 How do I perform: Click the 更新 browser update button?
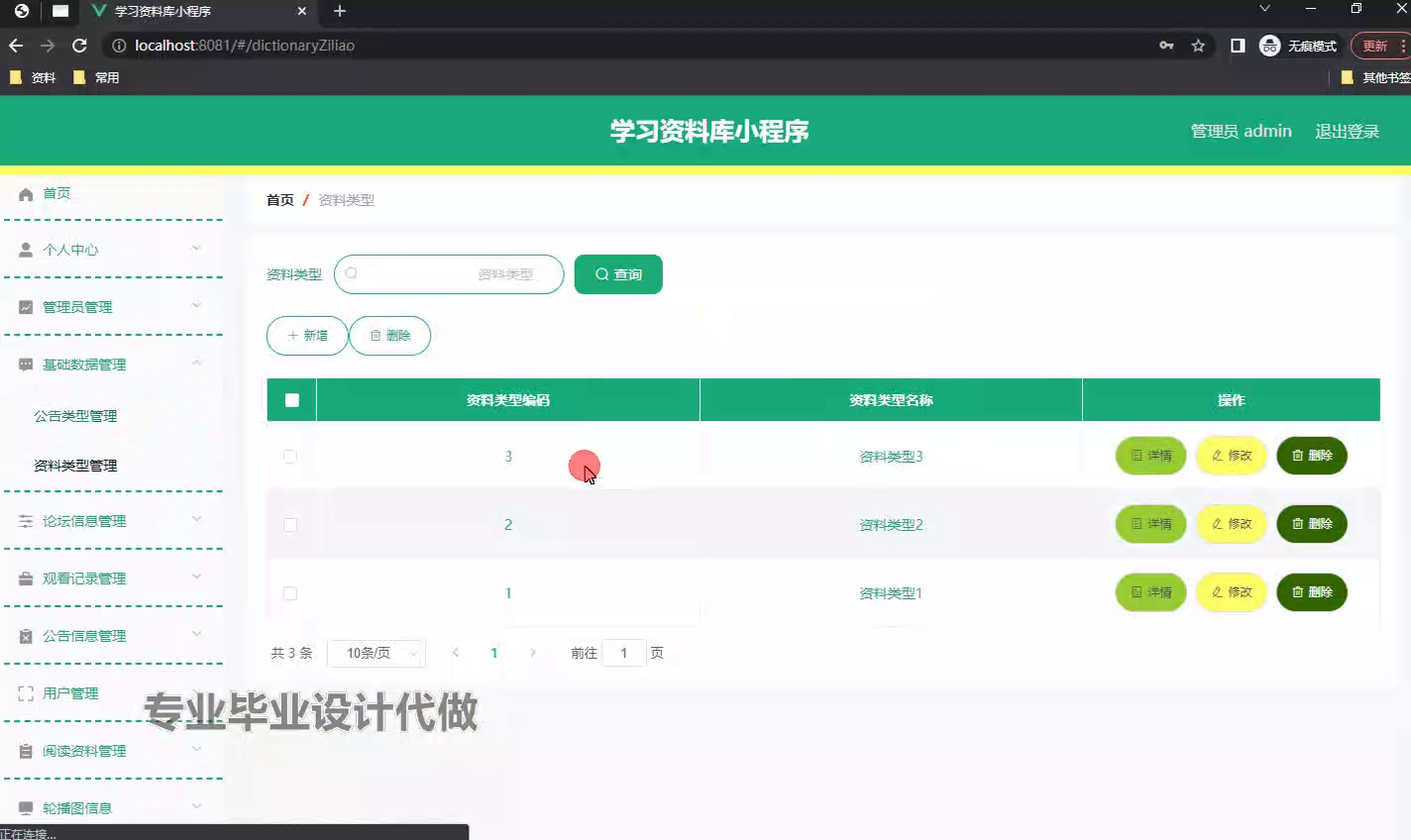click(1379, 46)
